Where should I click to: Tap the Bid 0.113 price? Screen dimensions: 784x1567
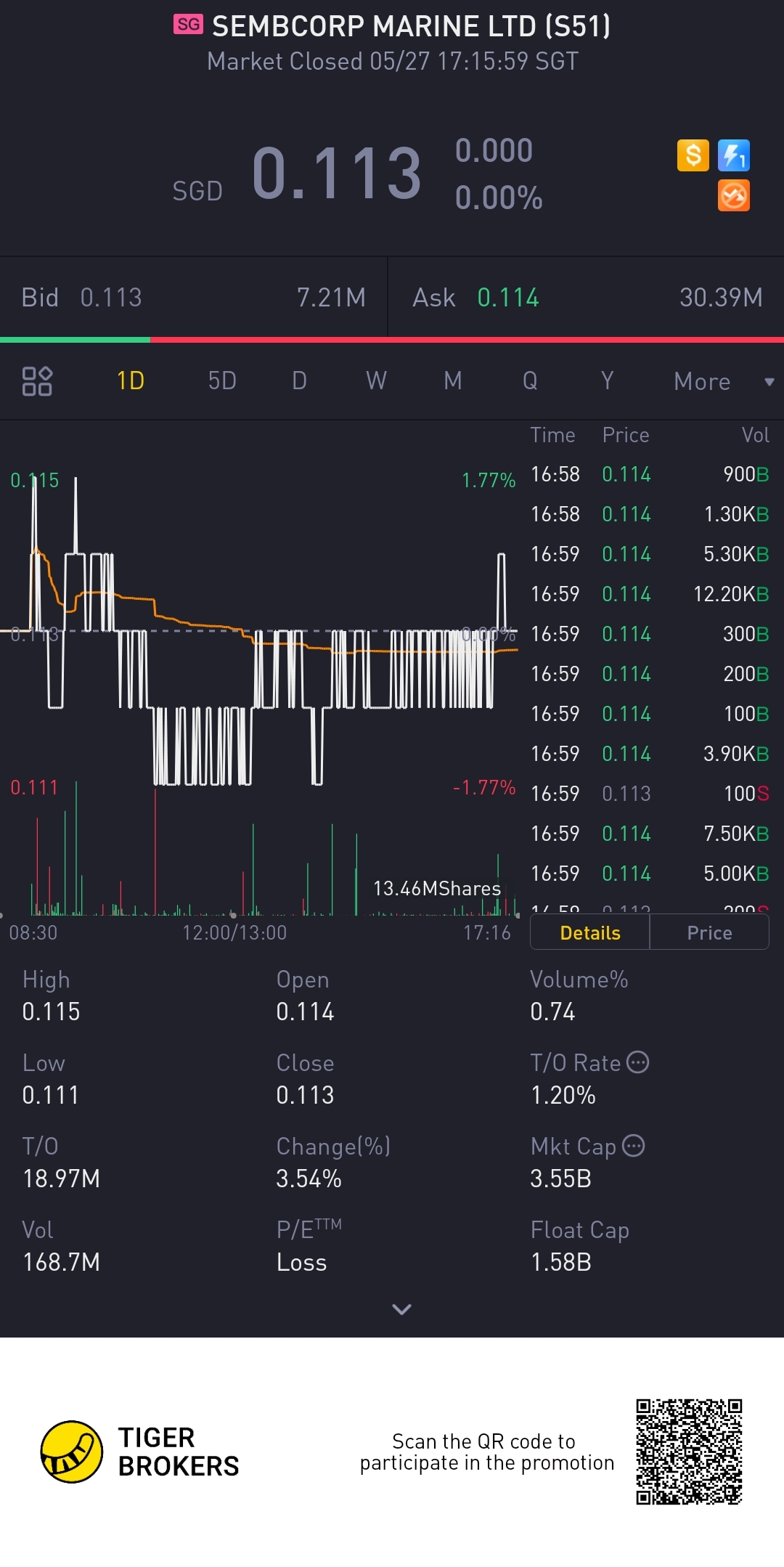pos(111,298)
